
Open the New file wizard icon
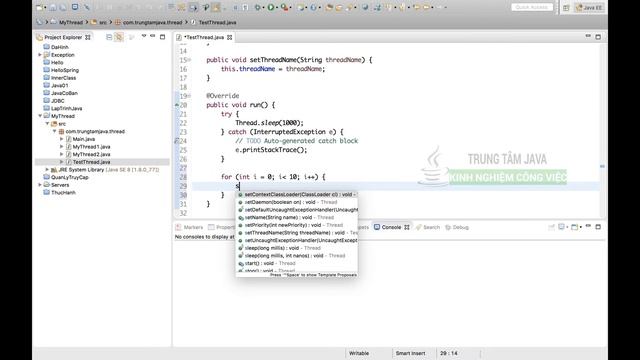pyautogui.click(x=40, y=7)
